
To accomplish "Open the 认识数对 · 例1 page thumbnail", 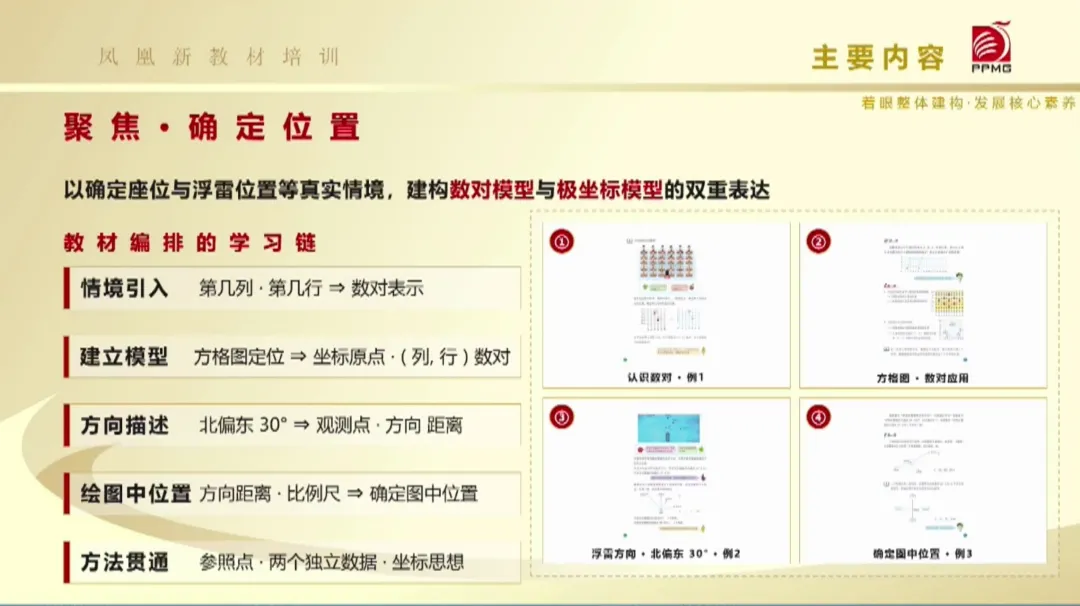I will (666, 304).
